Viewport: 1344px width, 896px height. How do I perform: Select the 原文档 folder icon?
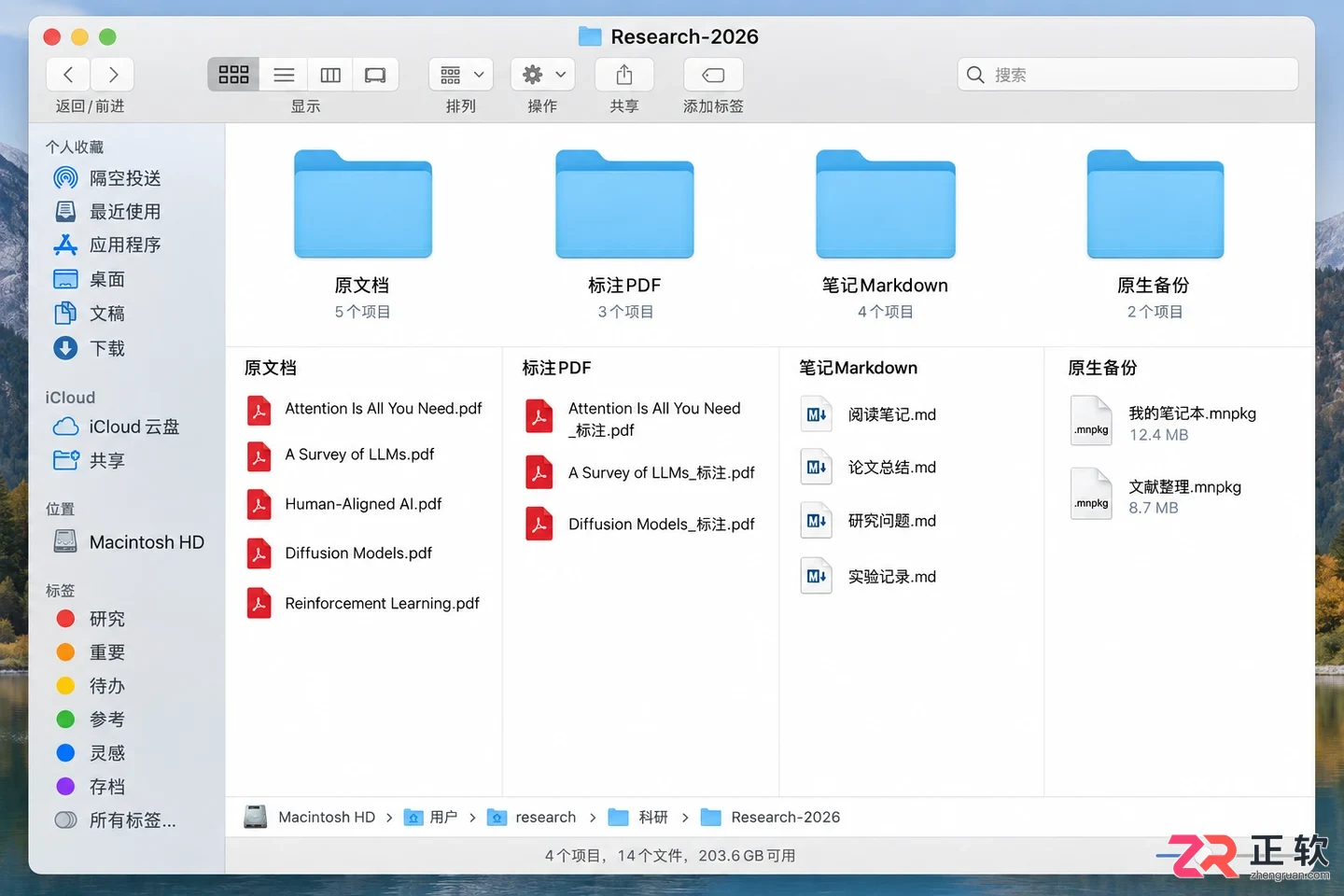[x=363, y=203]
